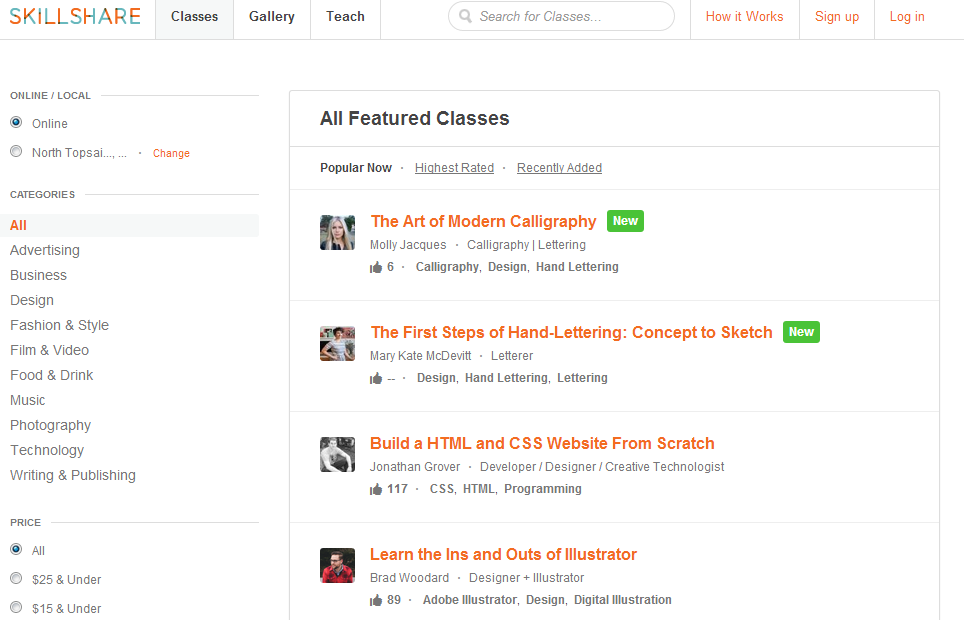964x620 pixels.
Task: Click the Skillshare logo
Action: click(75, 16)
